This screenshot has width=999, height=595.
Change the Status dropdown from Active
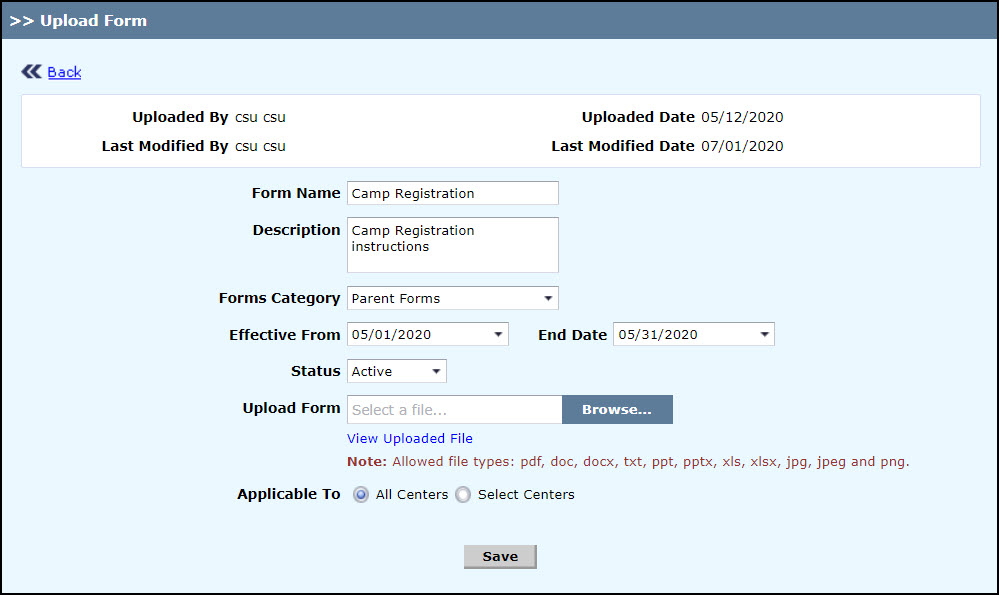[396, 371]
